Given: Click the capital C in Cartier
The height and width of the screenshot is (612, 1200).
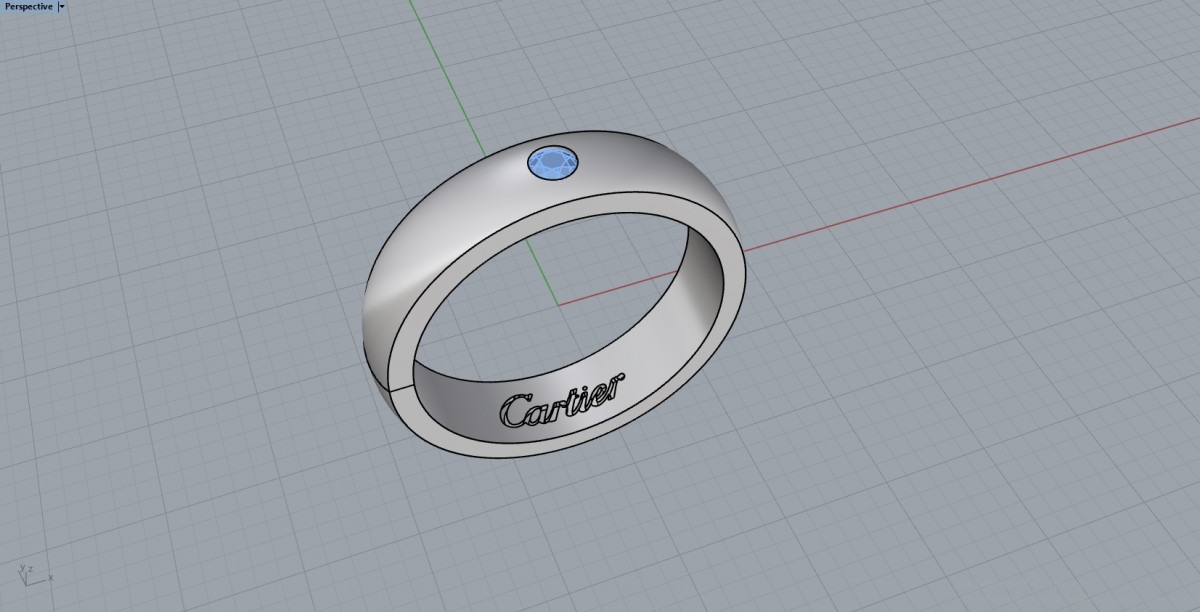Looking at the screenshot, I should pos(516,411).
